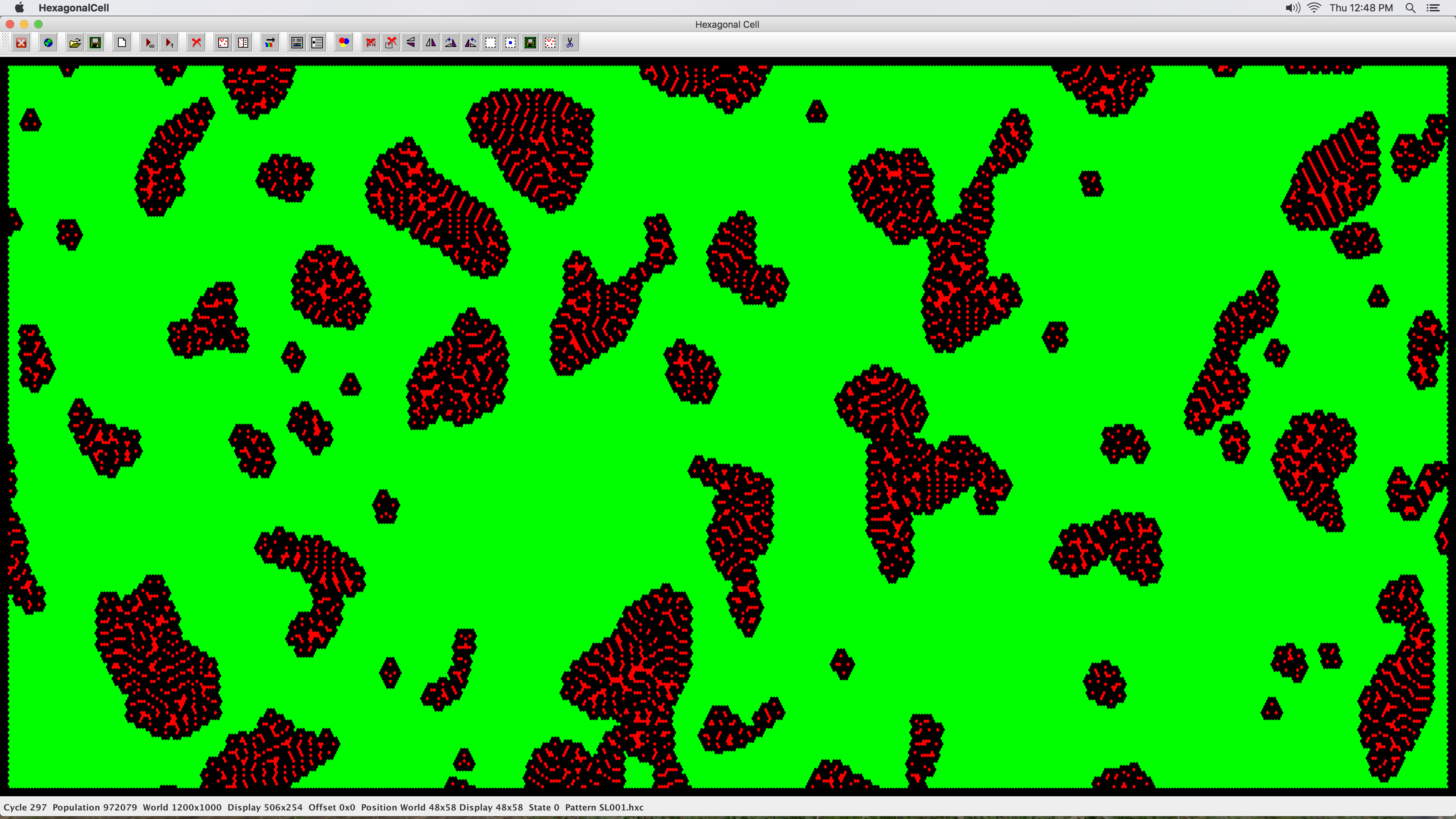Select the dashed rectangle selection tool
Screen dimensions: 1456x819
point(490,43)
